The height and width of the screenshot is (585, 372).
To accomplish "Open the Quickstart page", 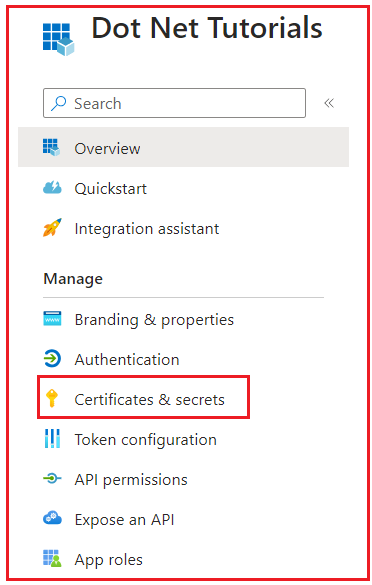I will (110, 188).
